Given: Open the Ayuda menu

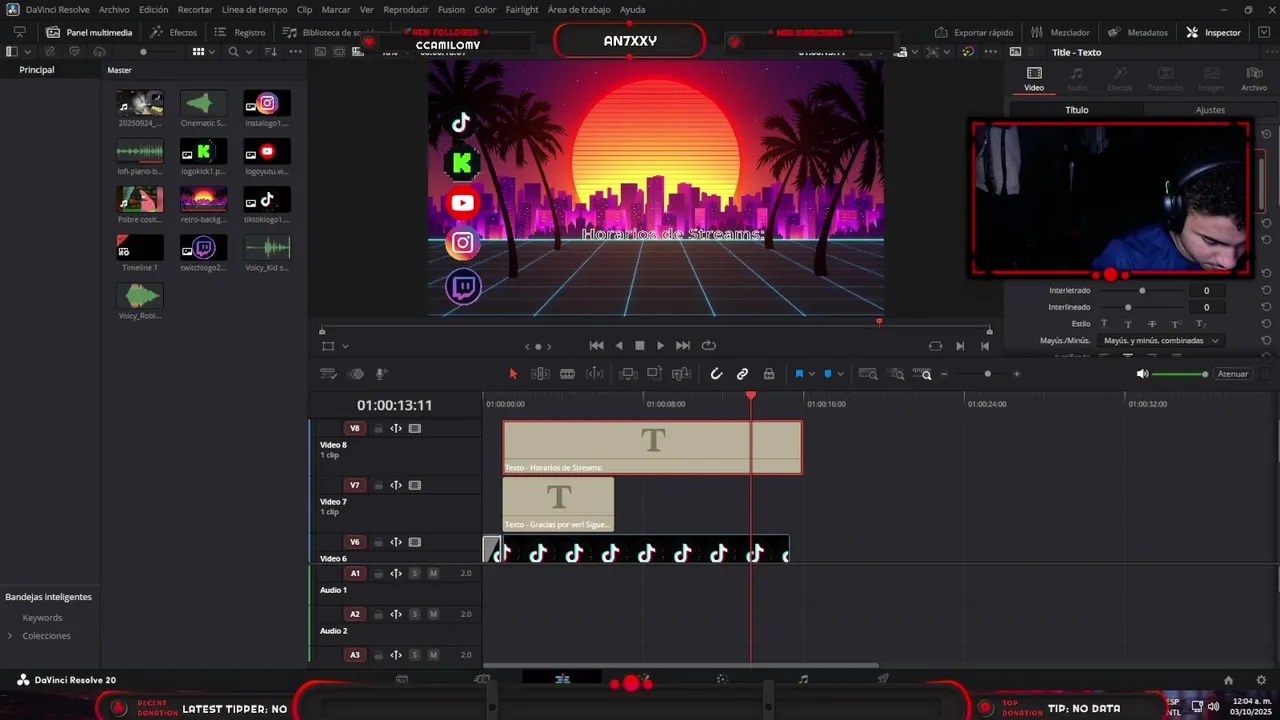Looking at the screenshot, I should click(x=633, y=9).
